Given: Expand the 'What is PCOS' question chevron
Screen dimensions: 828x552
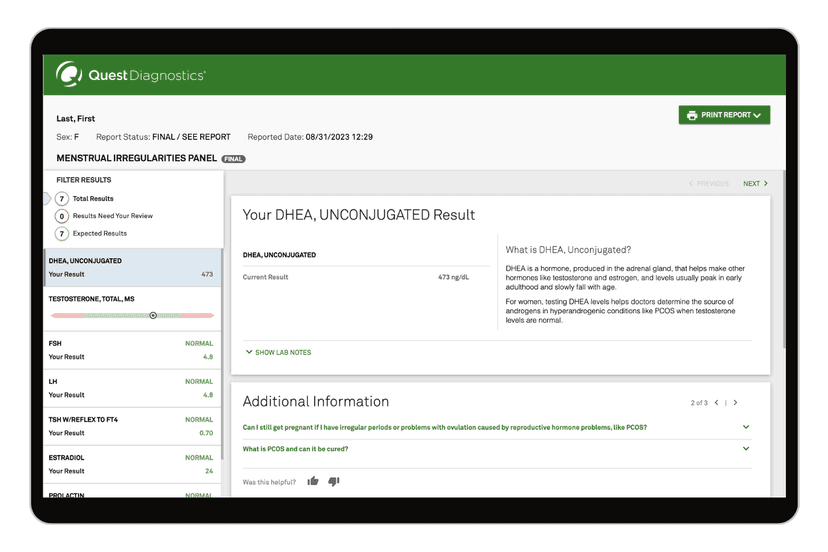Looking at the screenshot, I should pos(746,449).
